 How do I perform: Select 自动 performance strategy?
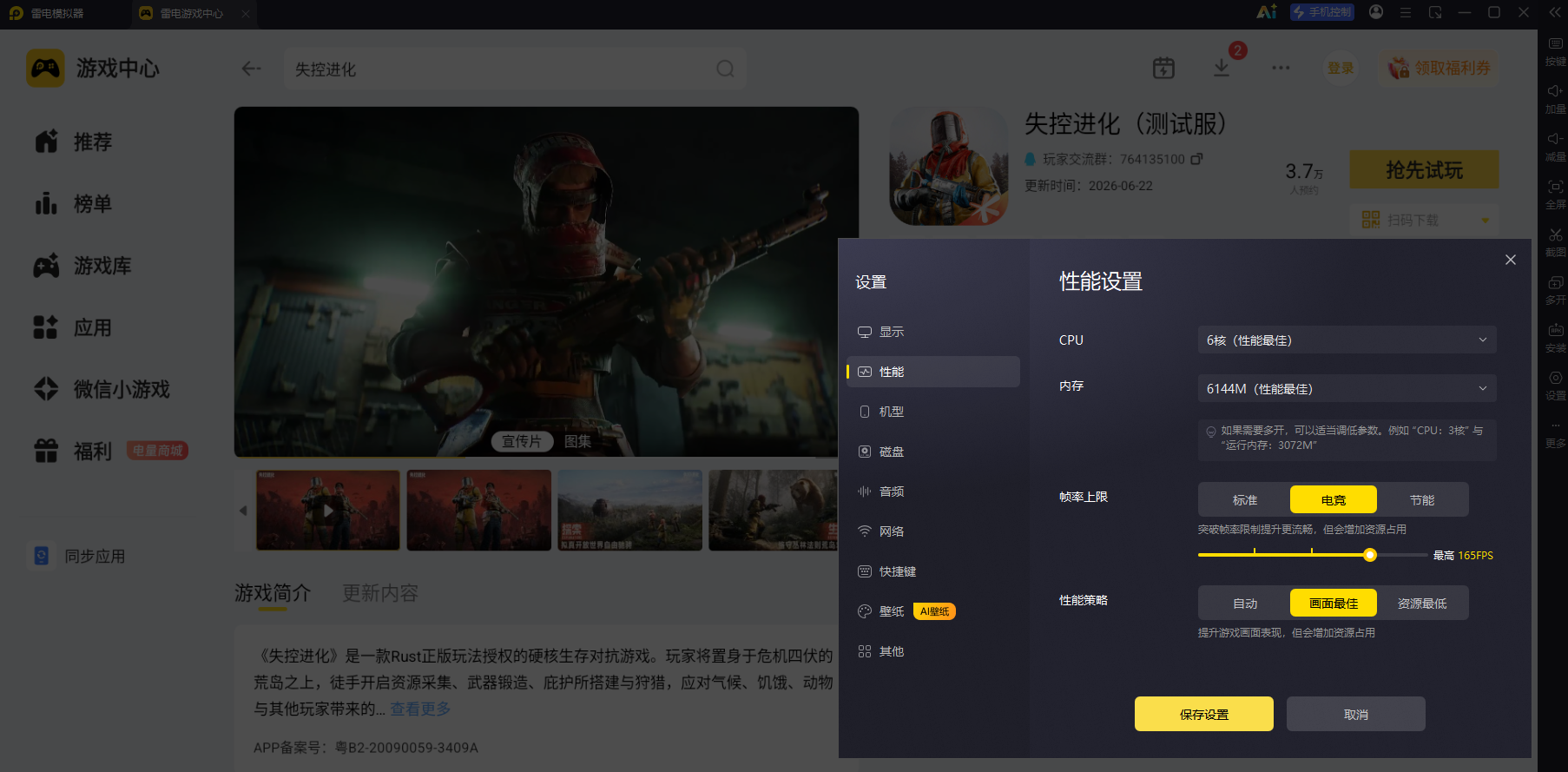[x=1245, y=603]
